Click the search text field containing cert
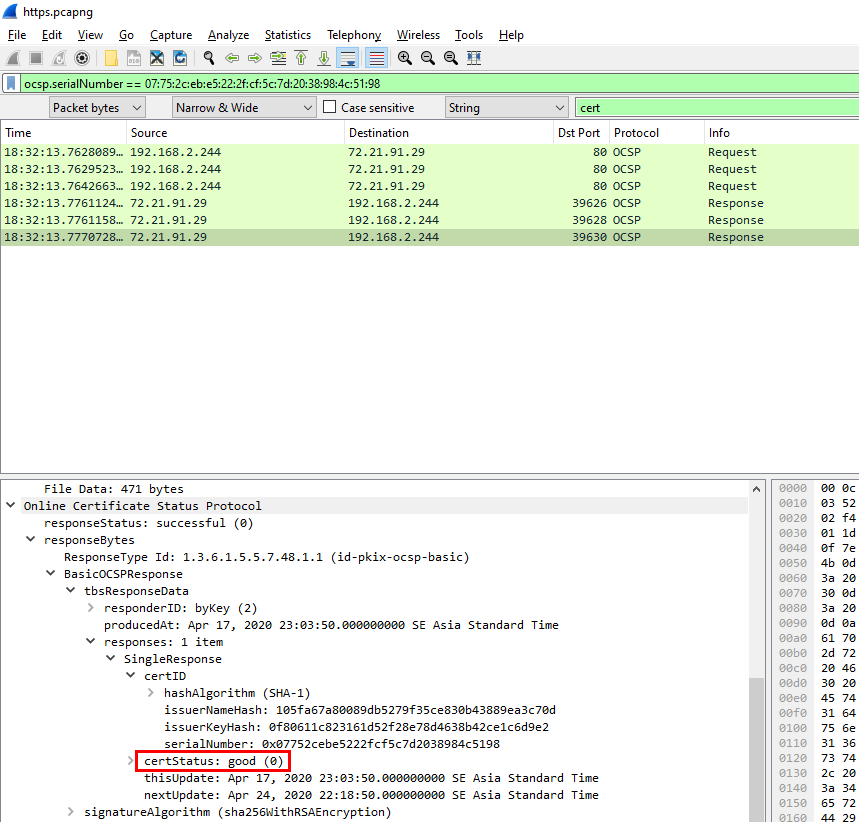The image size is (859, 822). (x=716, y=108)
